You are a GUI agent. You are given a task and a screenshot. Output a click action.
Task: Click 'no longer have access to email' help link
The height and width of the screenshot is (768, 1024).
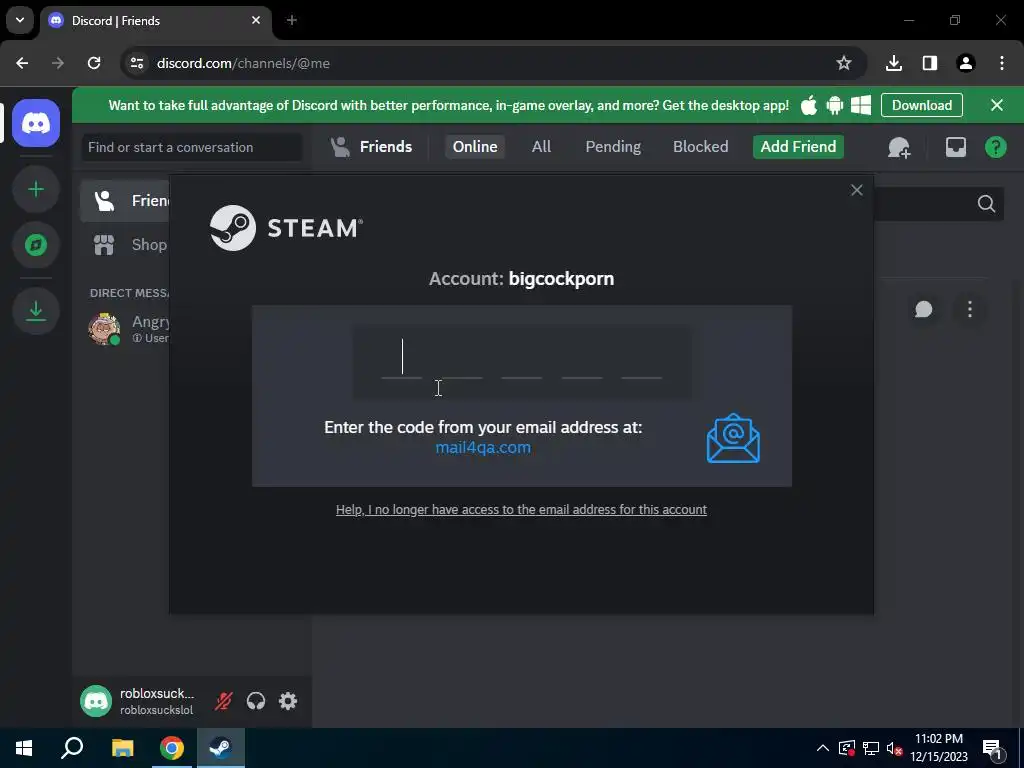point(521,509)
